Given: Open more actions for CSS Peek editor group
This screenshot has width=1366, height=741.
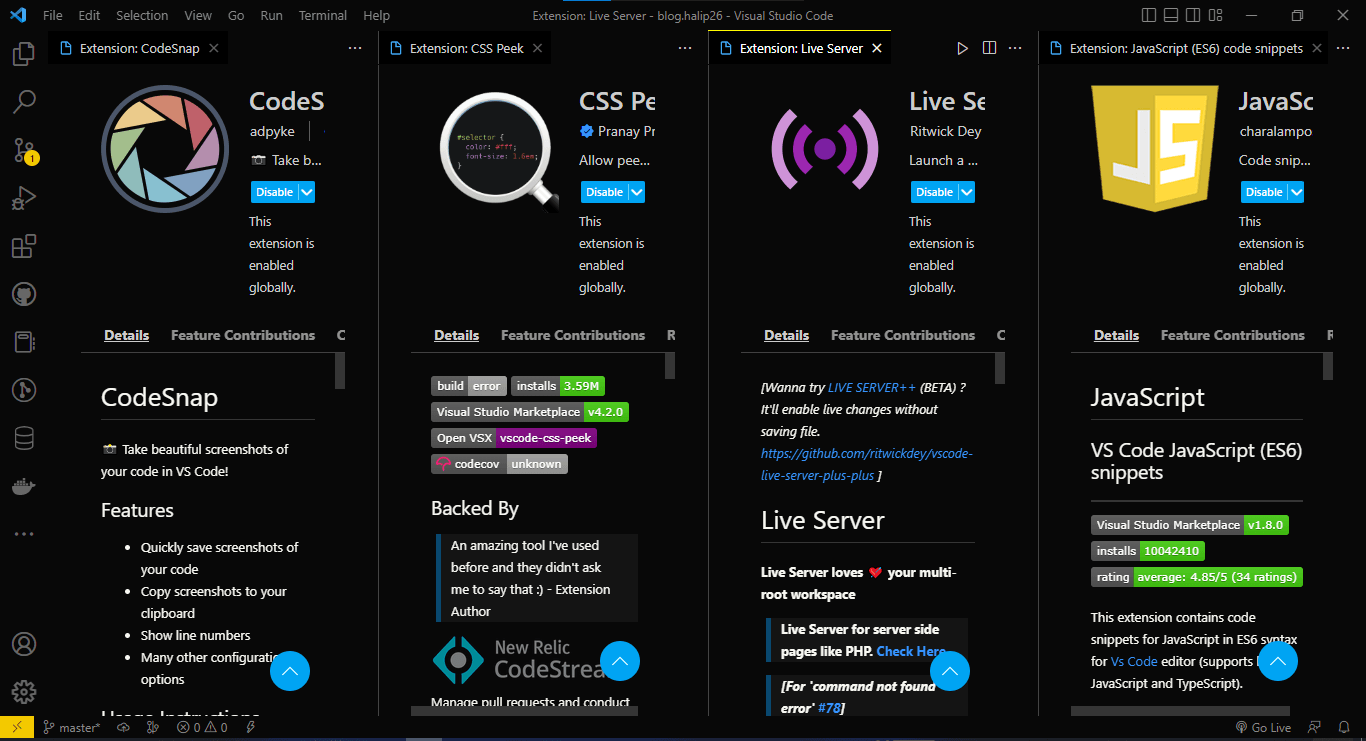Looking at the screenshot, I should 685,48.
